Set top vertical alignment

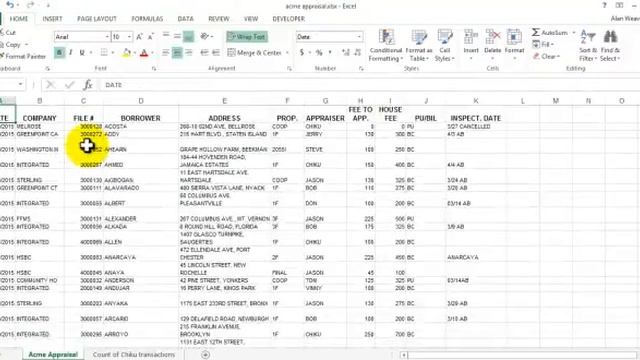166,36
